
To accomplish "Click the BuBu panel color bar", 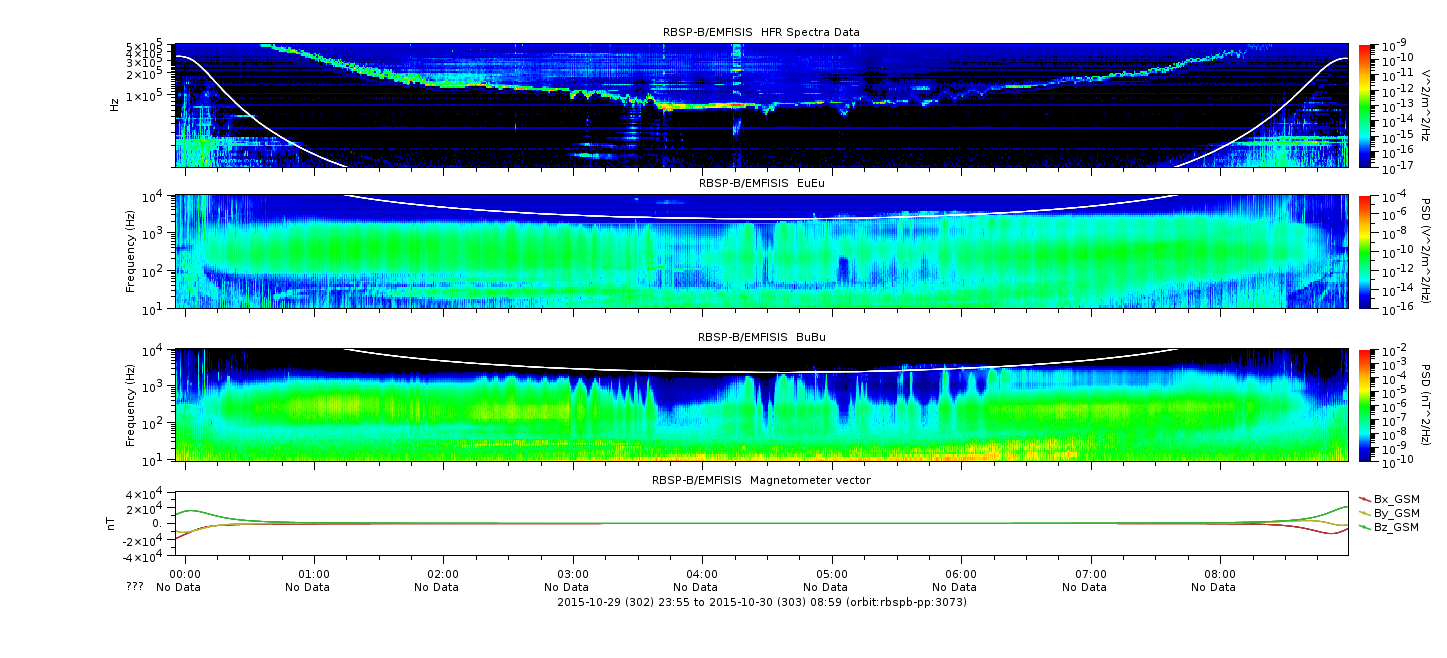I will (1364, 404).
